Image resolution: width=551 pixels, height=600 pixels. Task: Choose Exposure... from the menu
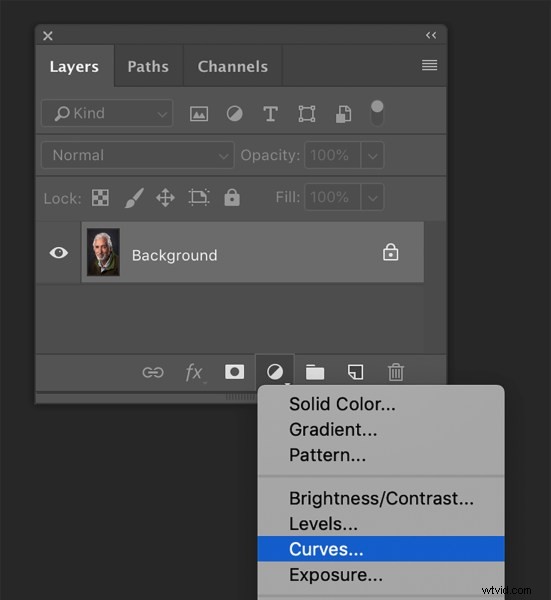click(x=381, y=575)
